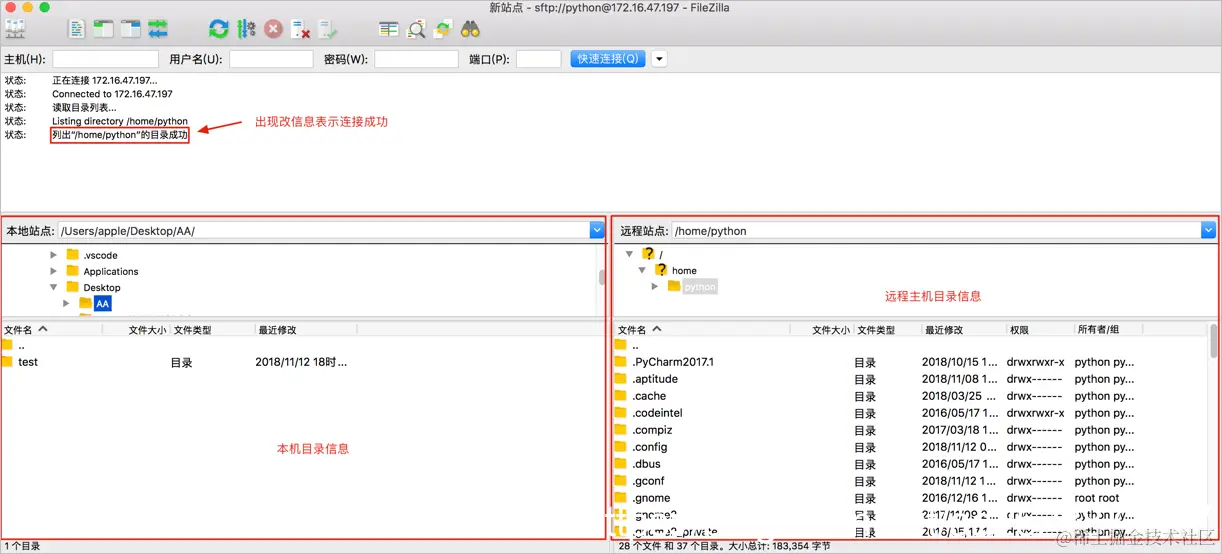Sort local pane by 文件名 column
This screenshot has width=1222, height=554.
[x=51, y=329]
